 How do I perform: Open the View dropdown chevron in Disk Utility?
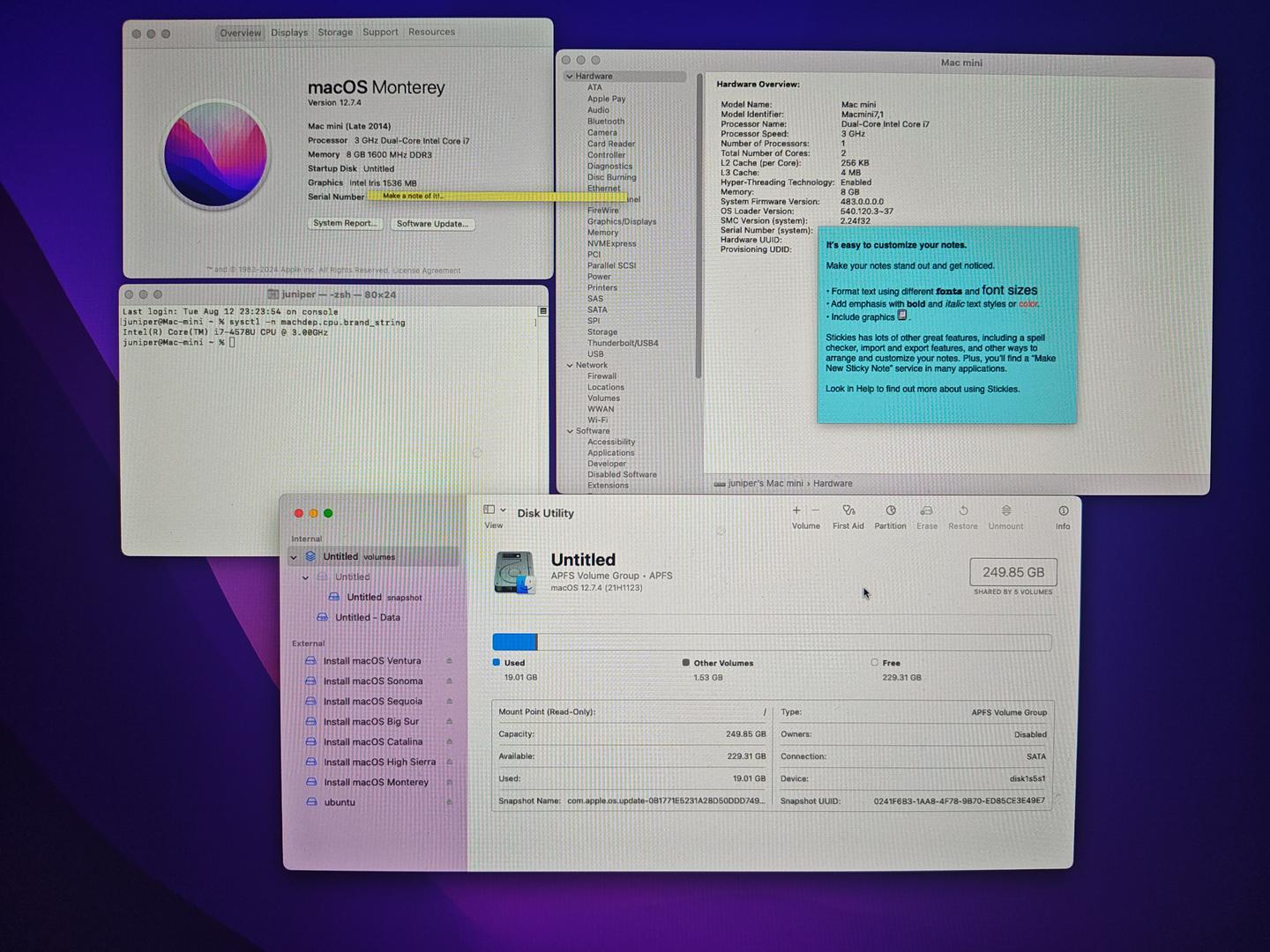click(x=504, y=509)
